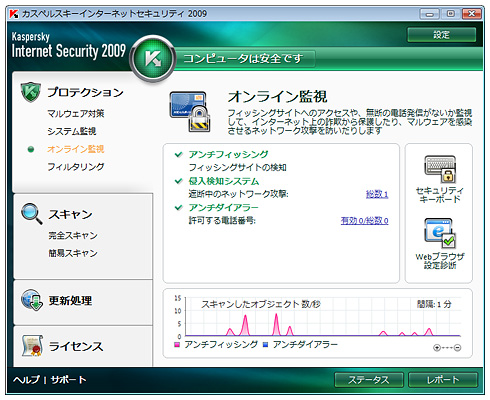The image size is (490, 400).
Task: Click the 設定 button
Action: (442, 35)
